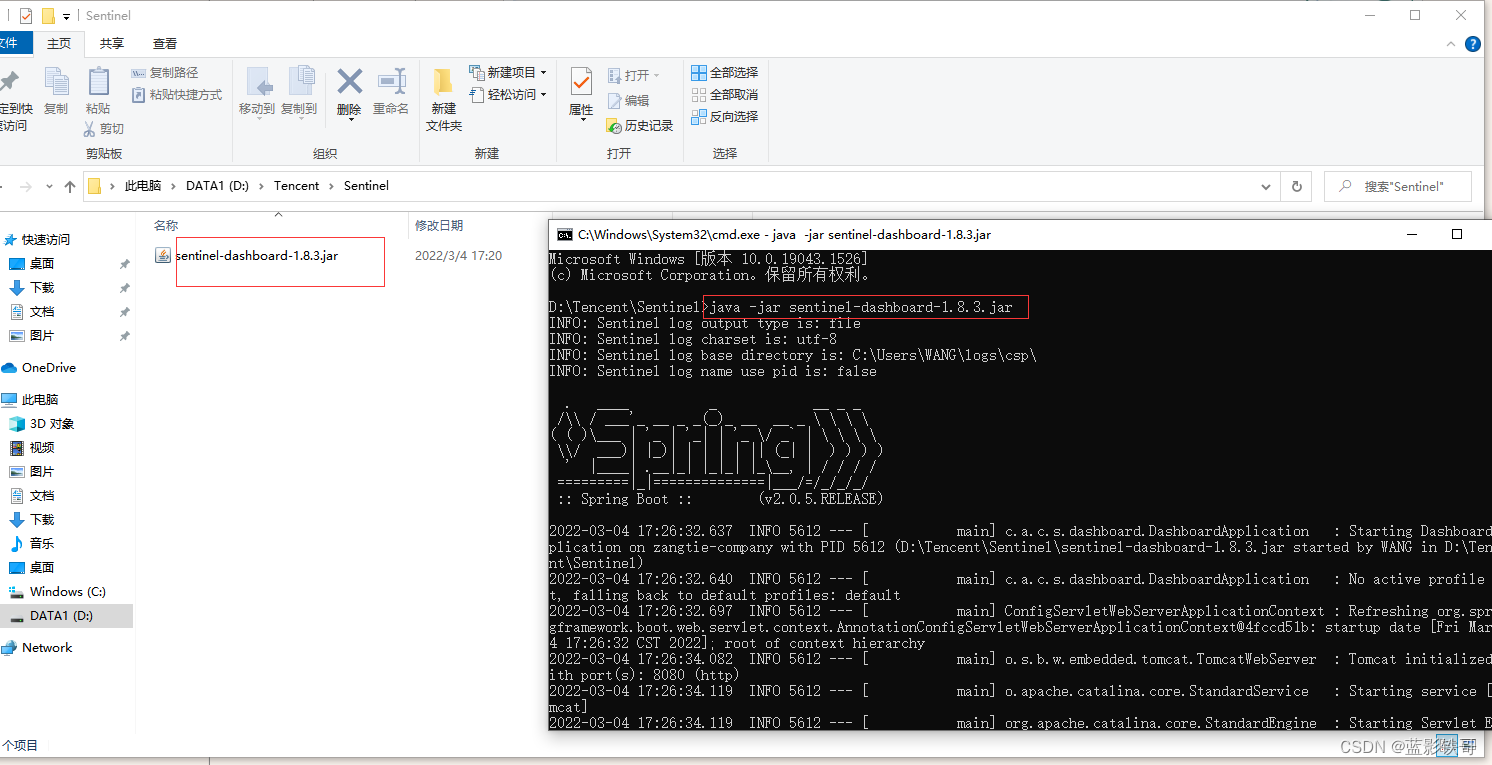Switch to the Share (共享) ribbon tab
1492x765 pixels.
coord(112,44)
